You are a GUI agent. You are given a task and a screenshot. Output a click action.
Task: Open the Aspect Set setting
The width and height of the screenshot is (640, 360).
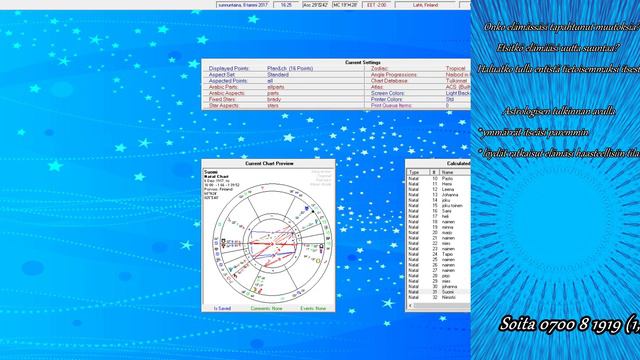pyautogui.click(x=222, y=75)
